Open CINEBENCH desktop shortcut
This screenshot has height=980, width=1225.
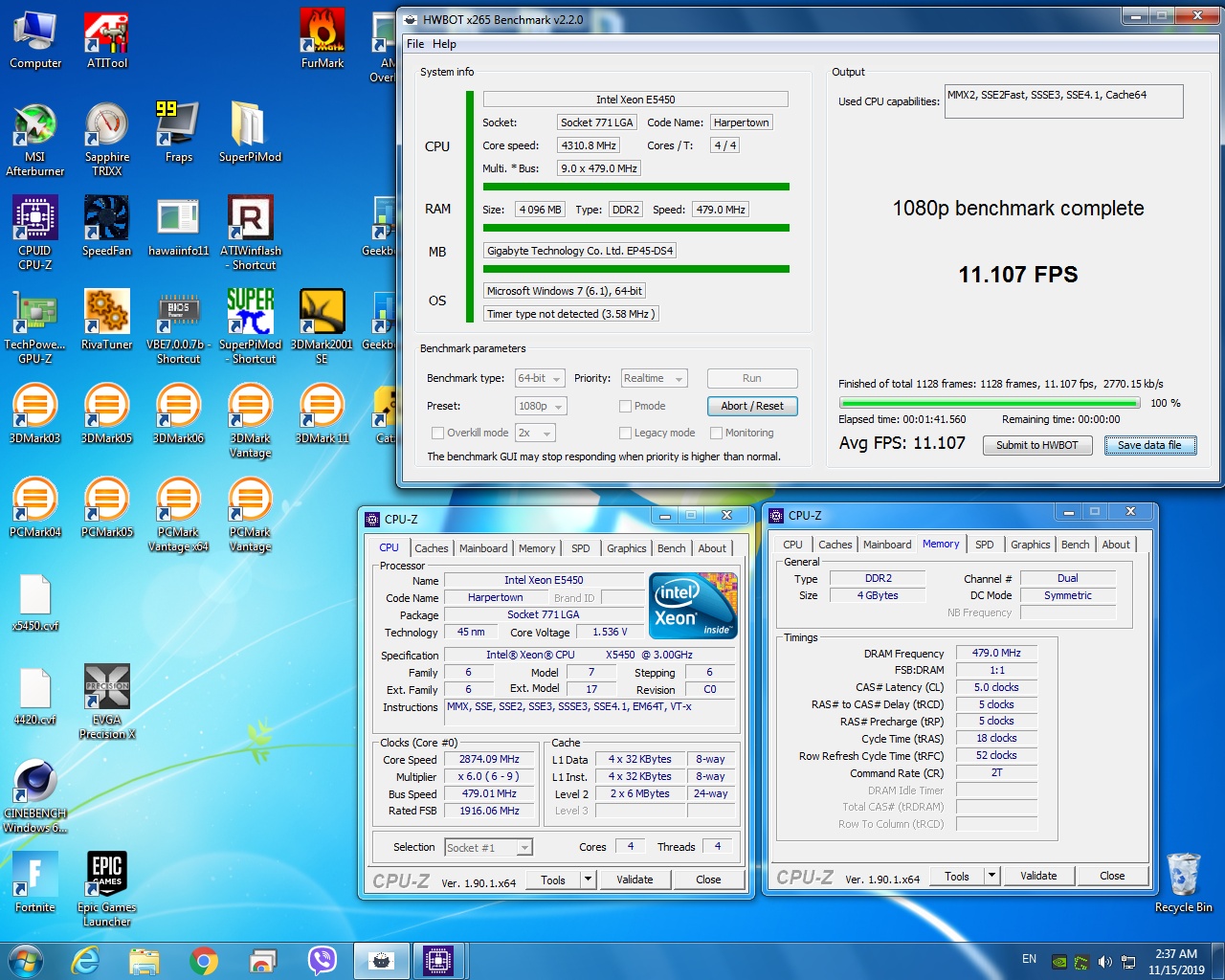click(35, 796)
